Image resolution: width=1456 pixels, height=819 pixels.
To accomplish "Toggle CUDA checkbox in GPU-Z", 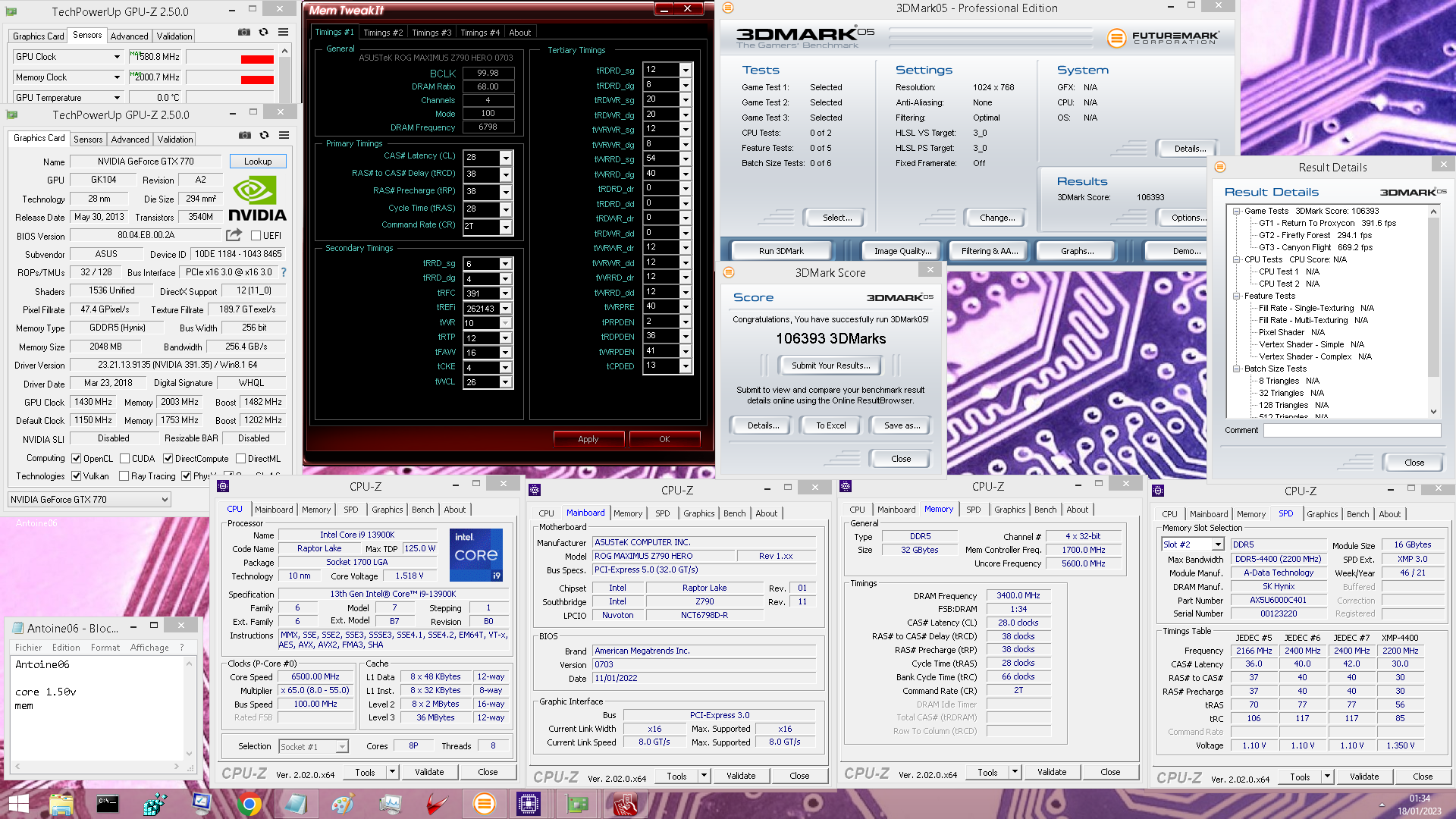I will click(x=124, y=459).
